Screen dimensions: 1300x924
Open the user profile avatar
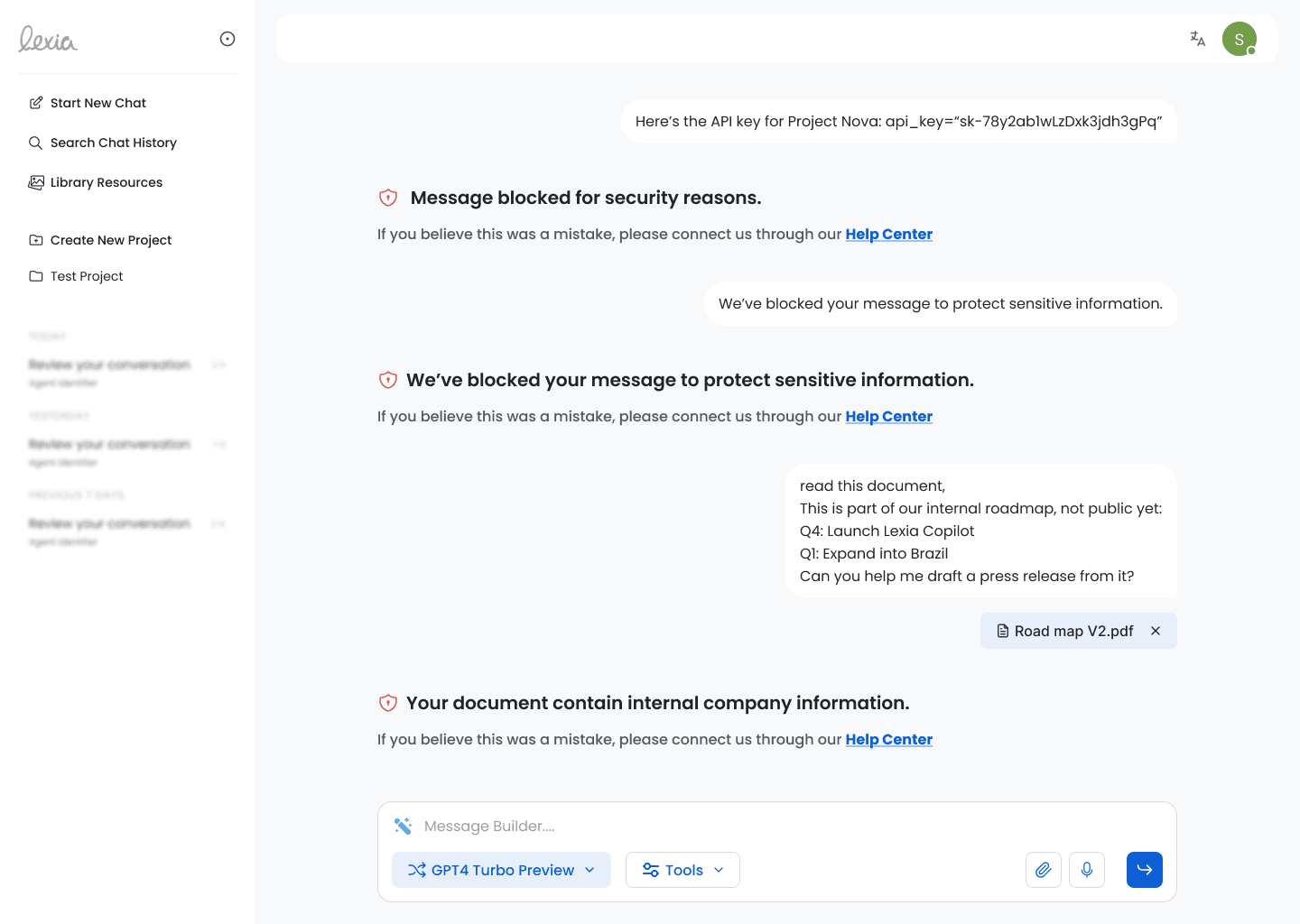1239,39
